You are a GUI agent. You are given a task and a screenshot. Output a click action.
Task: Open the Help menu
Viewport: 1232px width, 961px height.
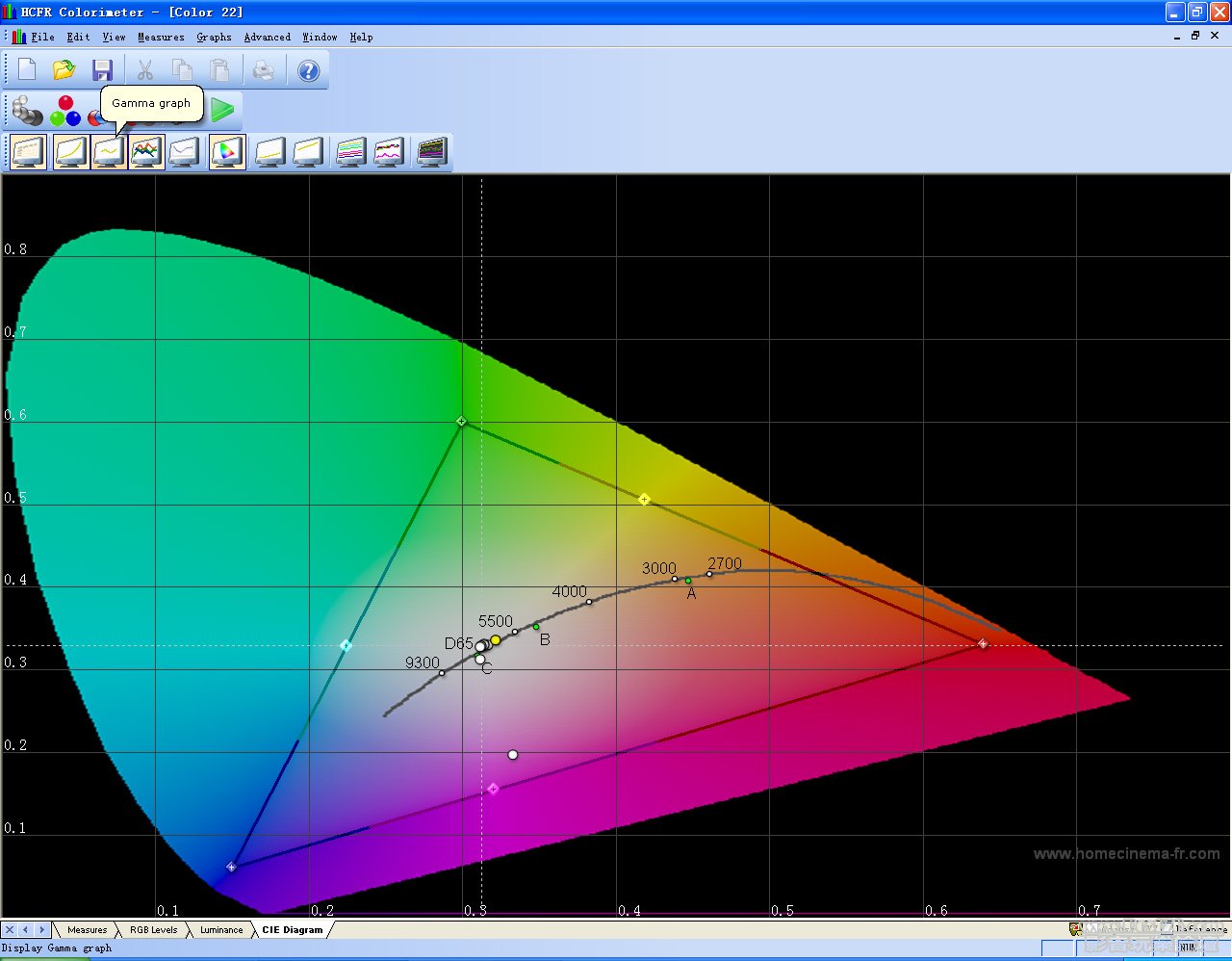(361, 37)
